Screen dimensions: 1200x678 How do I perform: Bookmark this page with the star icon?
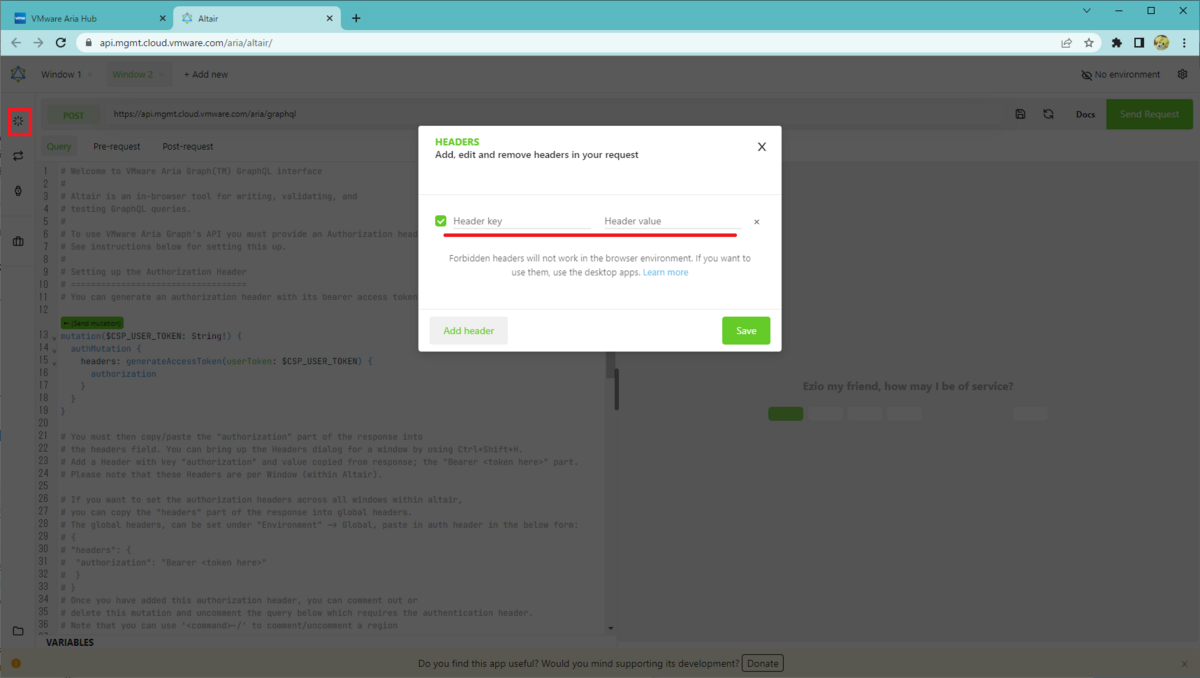[x=1088, y=43]
